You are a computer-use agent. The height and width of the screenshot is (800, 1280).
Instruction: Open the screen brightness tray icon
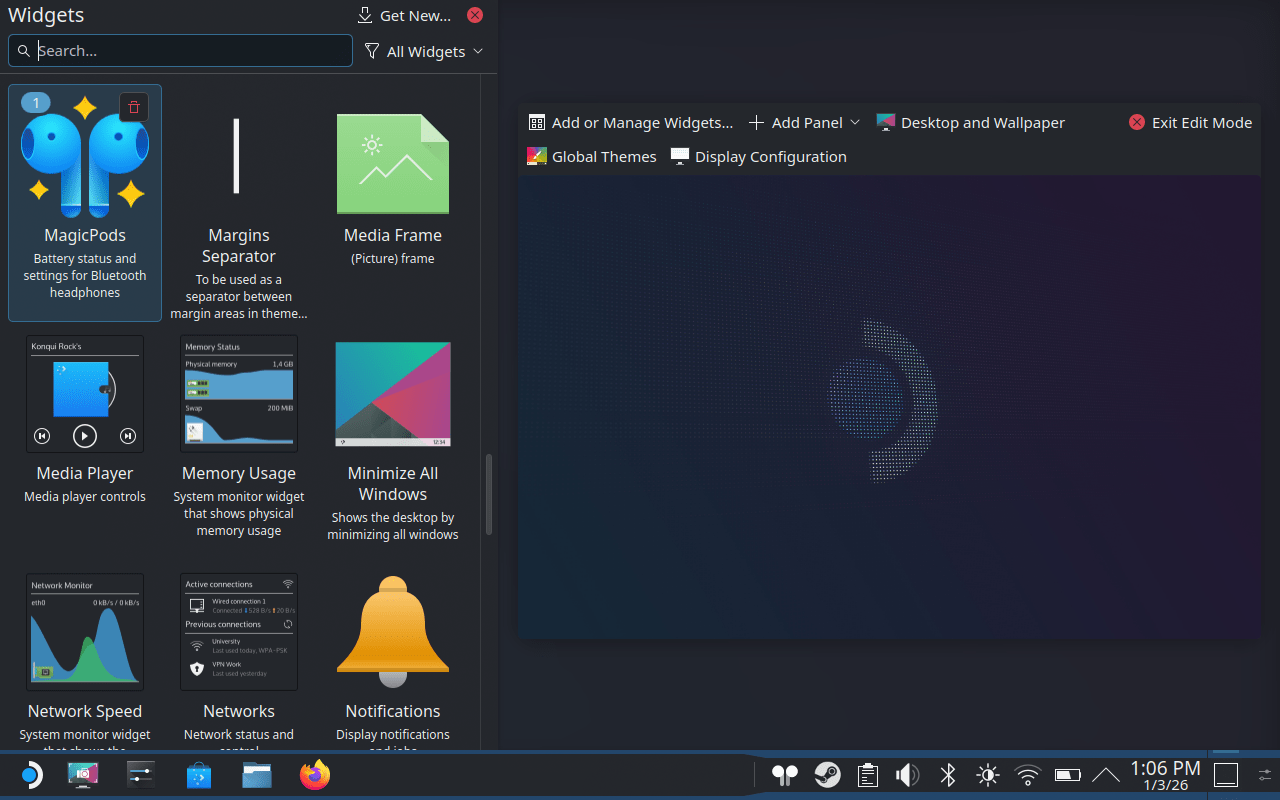(x=988, y=775)
